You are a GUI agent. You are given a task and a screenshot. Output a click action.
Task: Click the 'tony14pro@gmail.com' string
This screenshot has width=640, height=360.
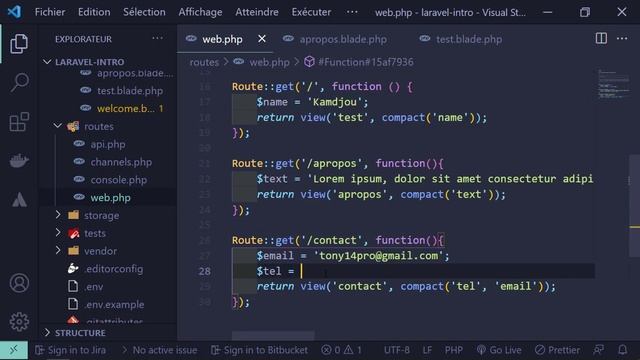378,256
